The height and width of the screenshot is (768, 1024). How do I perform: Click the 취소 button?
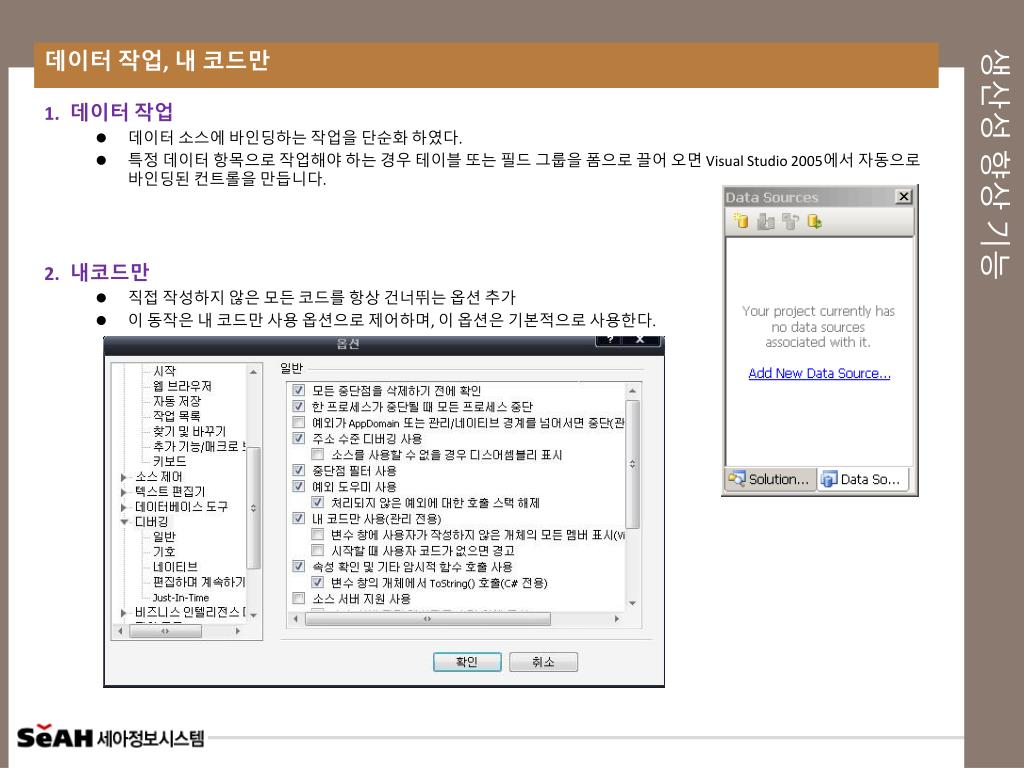point(543,662)
